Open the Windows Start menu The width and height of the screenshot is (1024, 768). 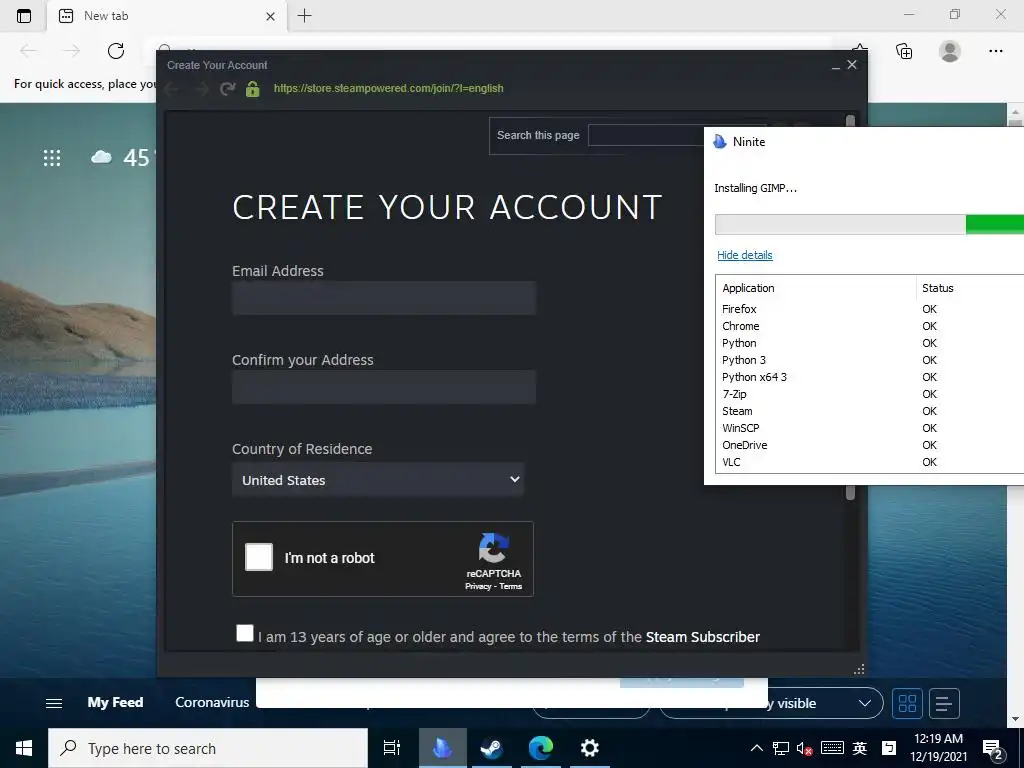click(x=24, y=748)
